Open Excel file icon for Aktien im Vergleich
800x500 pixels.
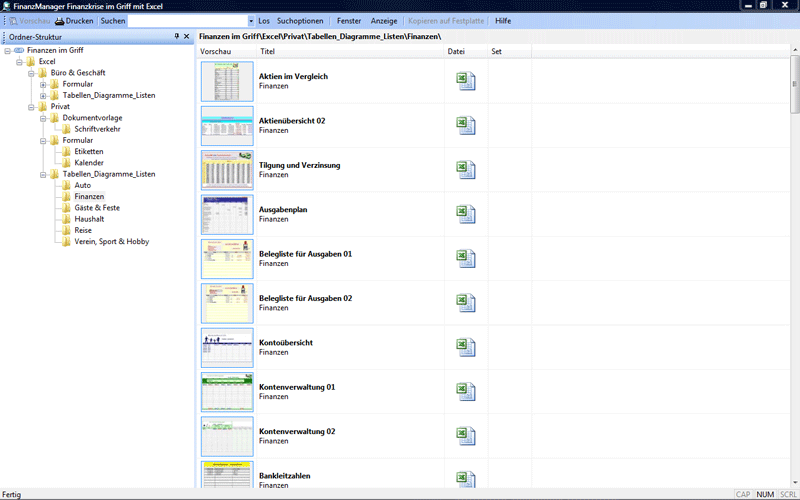tap(466, 81)
